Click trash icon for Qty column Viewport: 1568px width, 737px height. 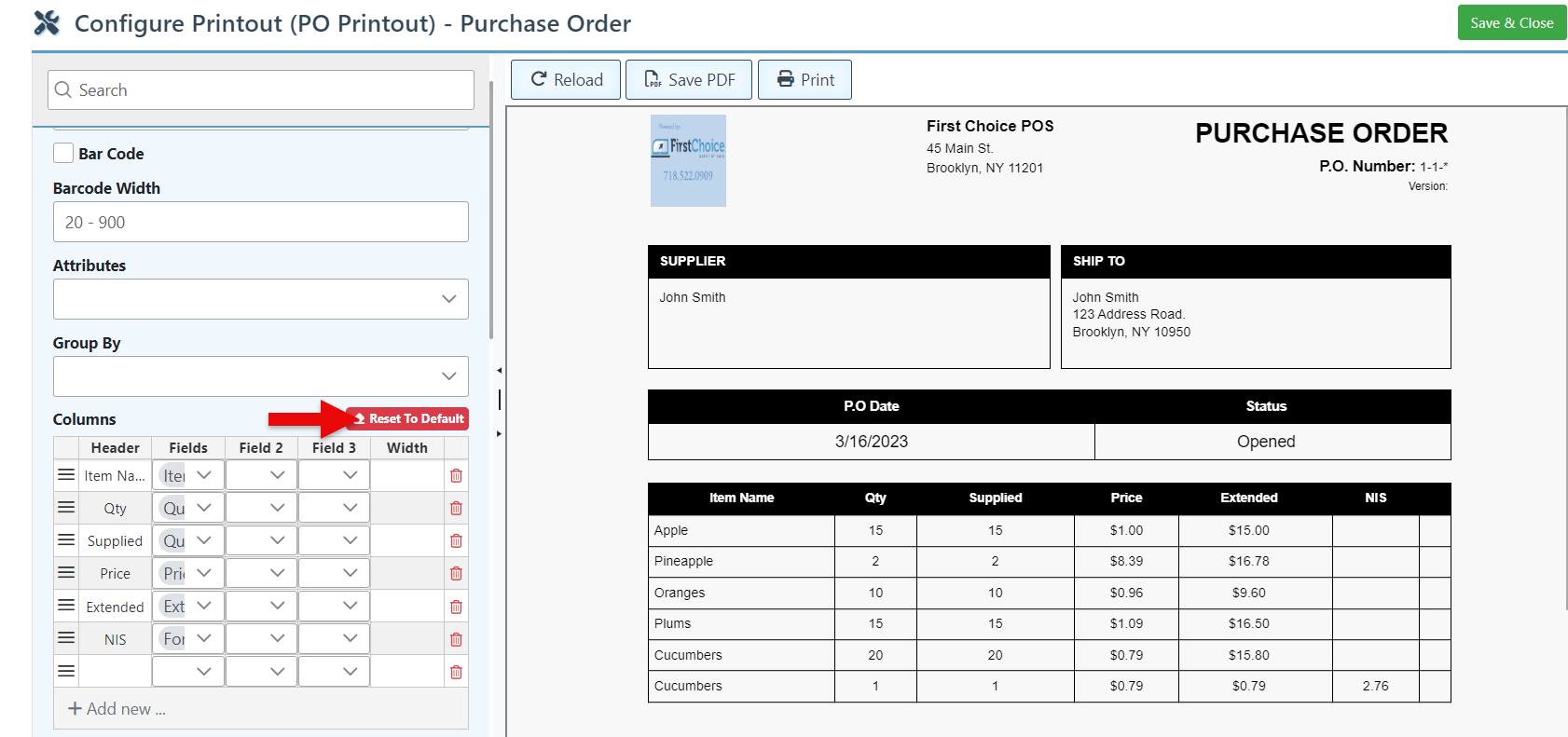(456, 509)
